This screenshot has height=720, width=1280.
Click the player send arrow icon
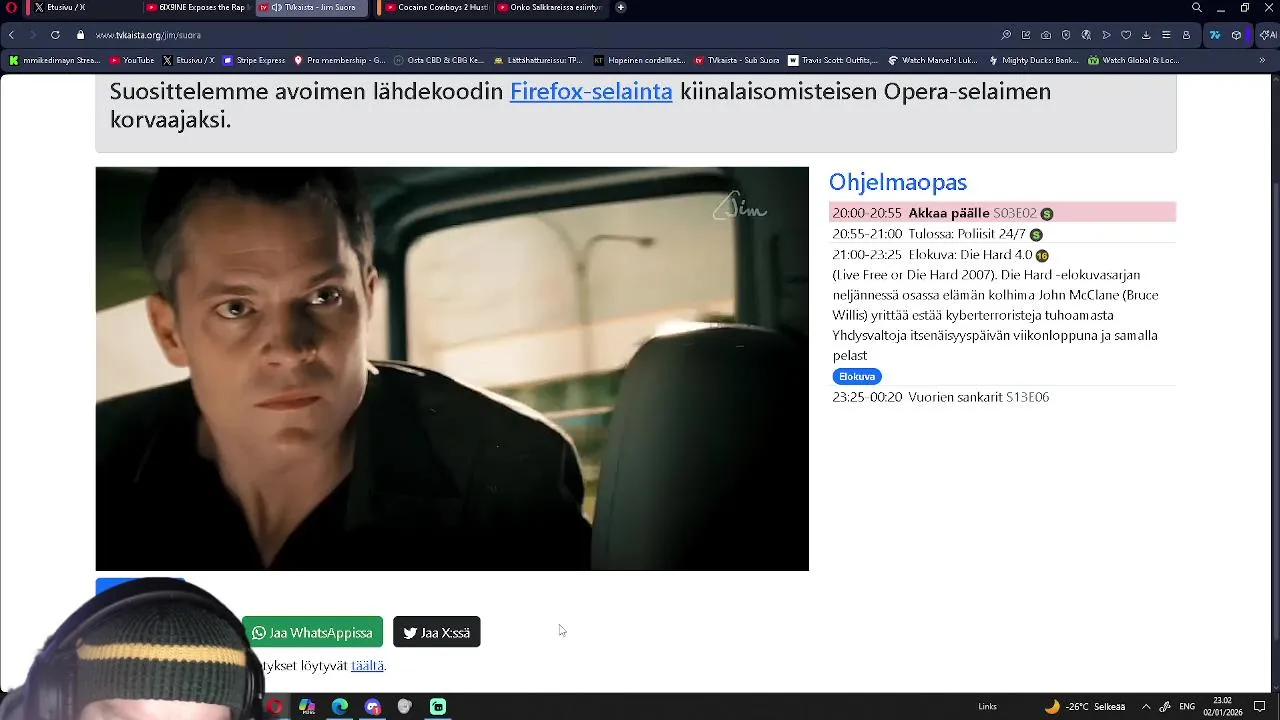pos(1106,35)
